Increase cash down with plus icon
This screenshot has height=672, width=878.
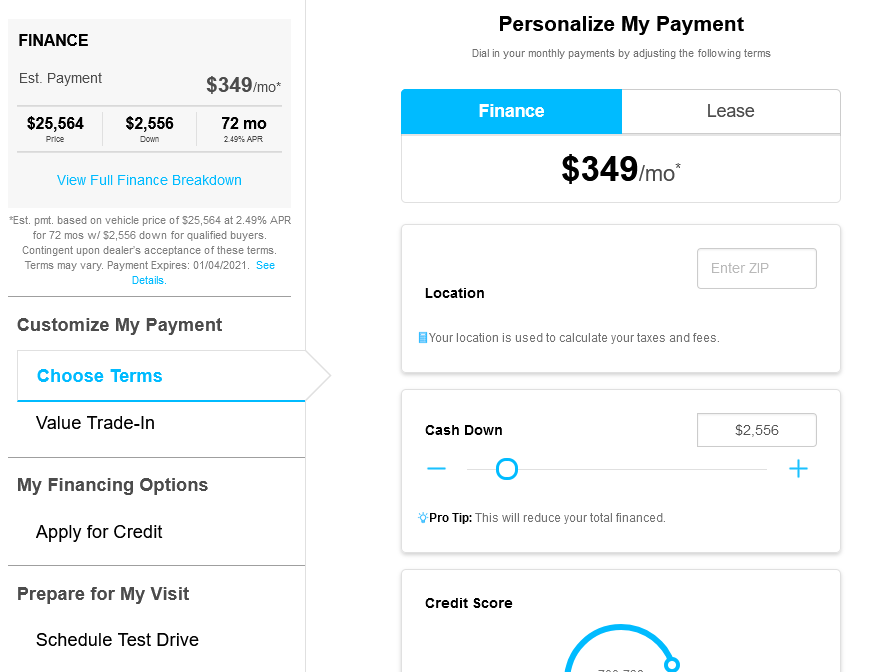click(798, 469)
